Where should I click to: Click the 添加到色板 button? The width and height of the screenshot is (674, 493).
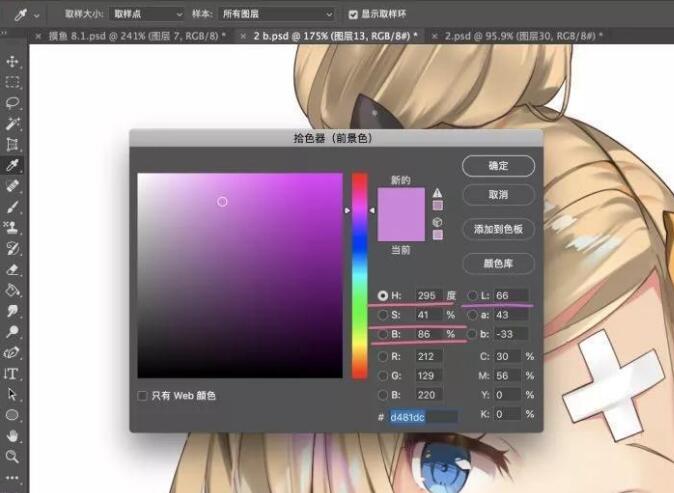[x=499, y=229]
